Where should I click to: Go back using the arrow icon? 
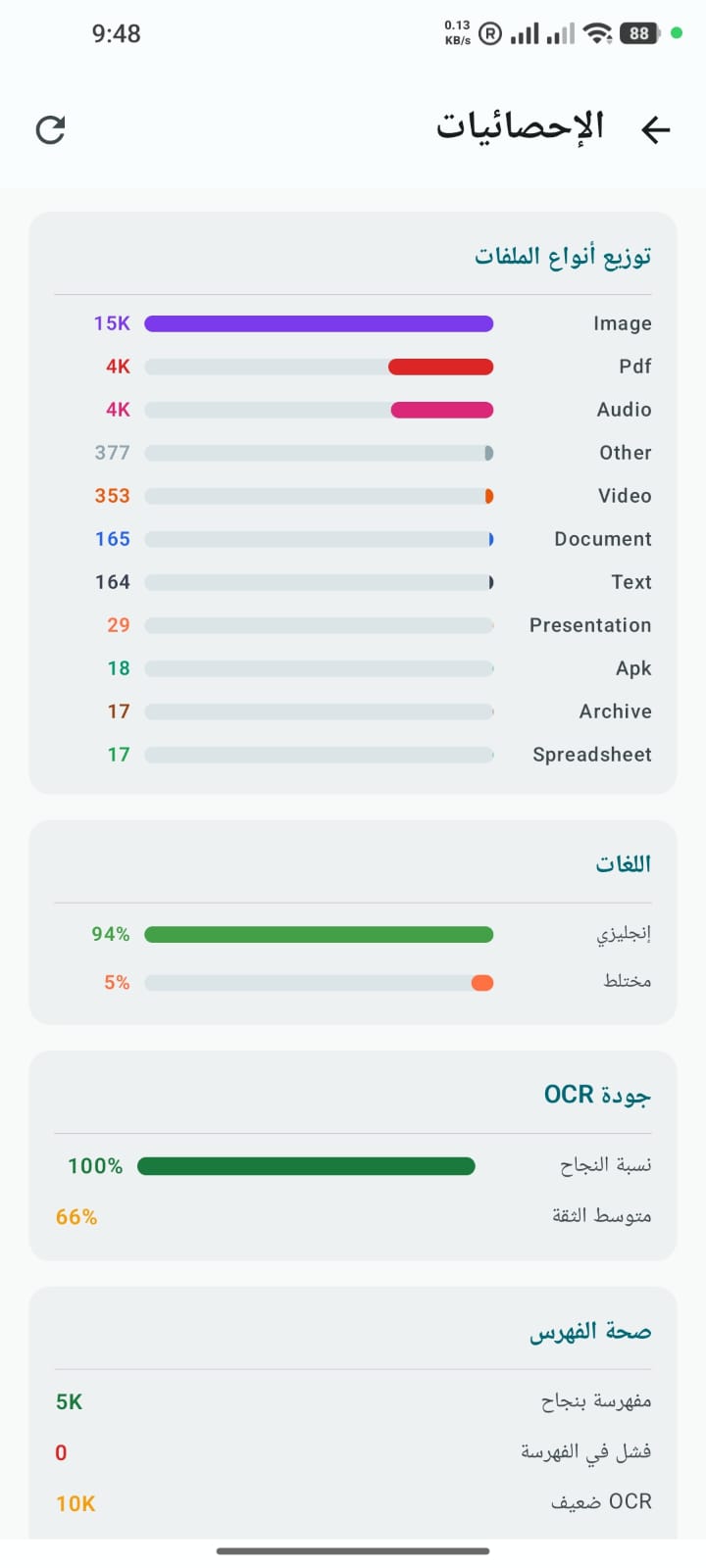[655, 129]
